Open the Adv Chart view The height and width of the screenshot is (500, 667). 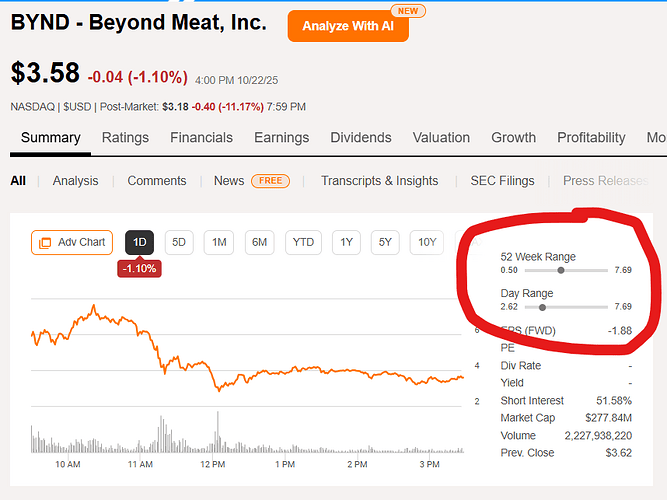click(72, 242)
